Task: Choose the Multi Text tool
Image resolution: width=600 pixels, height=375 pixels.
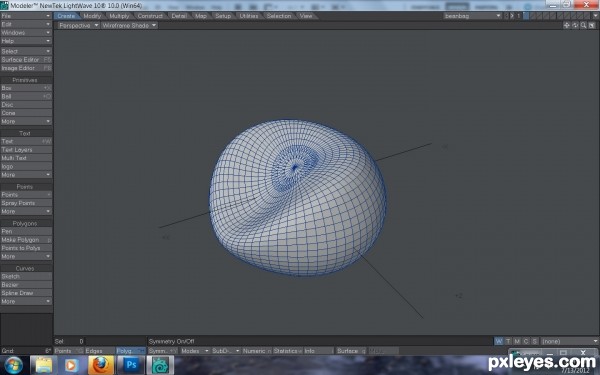Action: tap(26, 158)
